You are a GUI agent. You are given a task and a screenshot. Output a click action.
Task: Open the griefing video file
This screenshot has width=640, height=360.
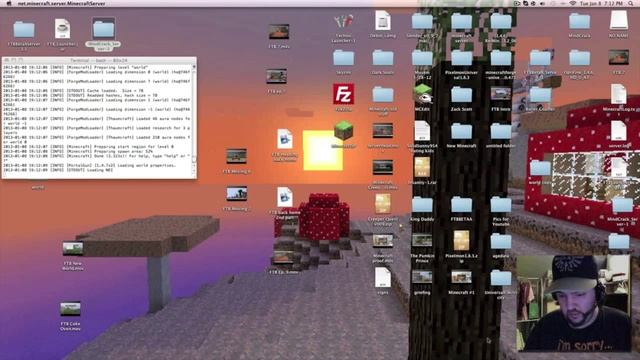click(422, 277)
